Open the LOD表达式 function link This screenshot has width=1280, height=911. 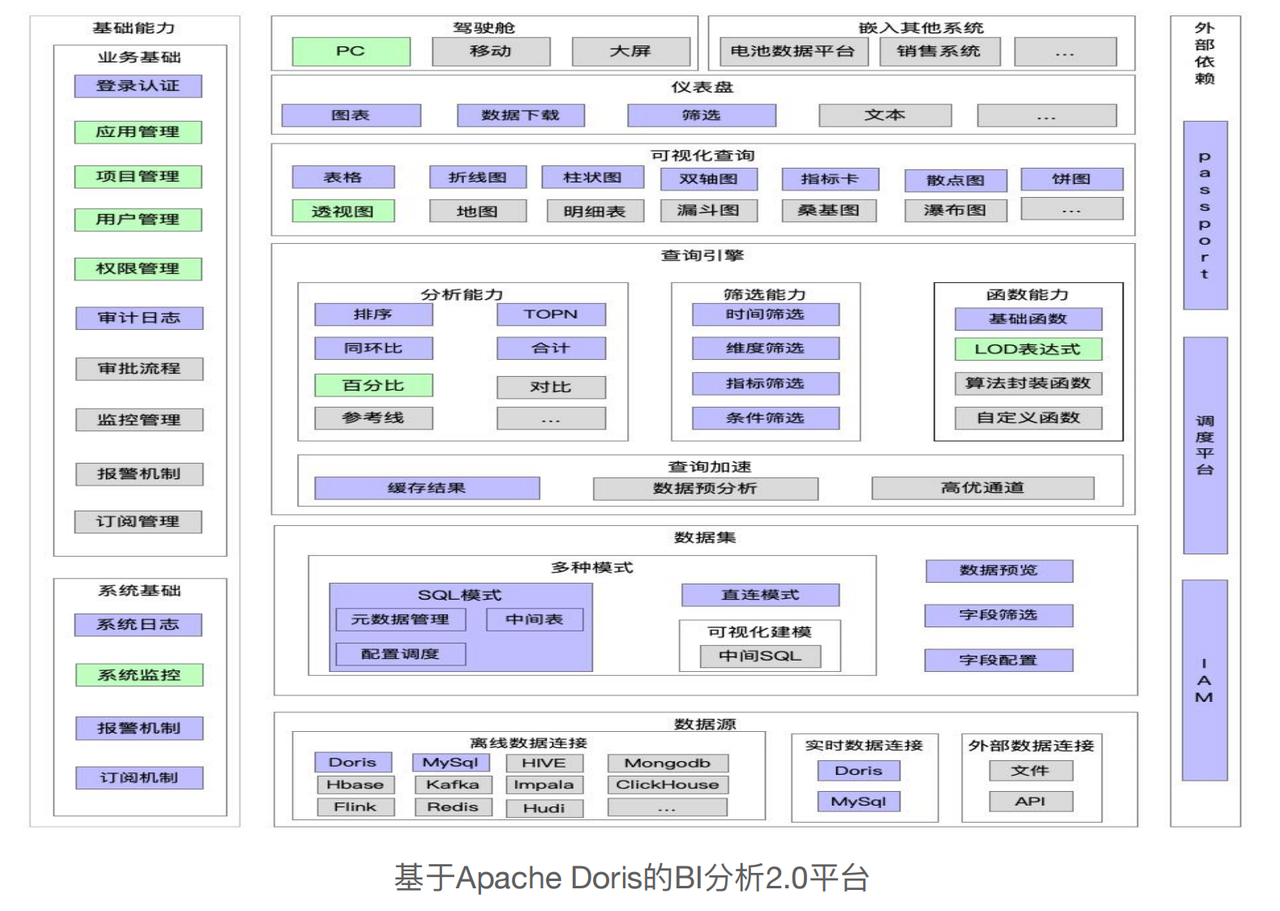(1030, 349)
